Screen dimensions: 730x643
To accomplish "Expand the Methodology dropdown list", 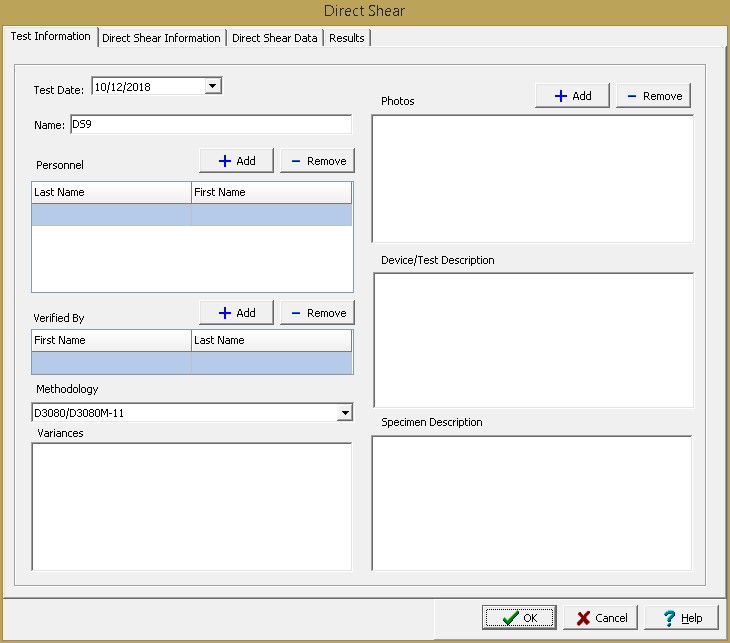I will pos(345,413).
